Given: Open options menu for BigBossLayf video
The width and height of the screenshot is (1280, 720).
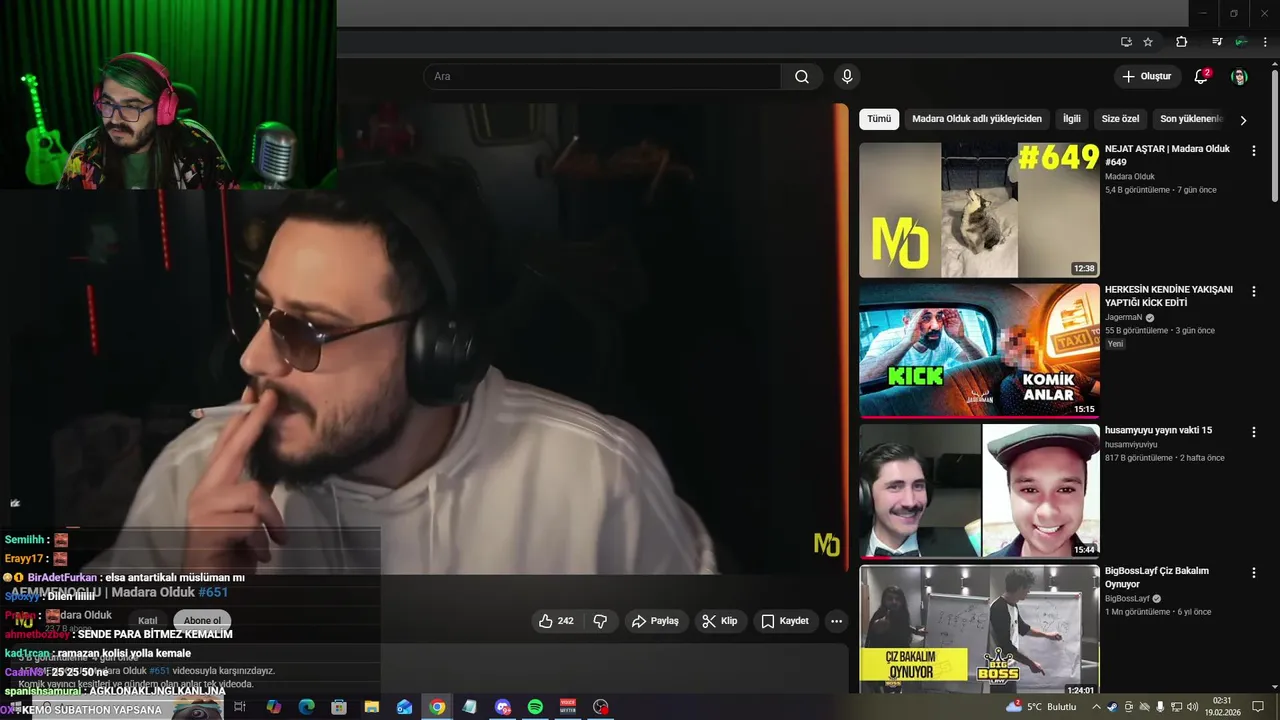Looking at the screenshot, I should pos(1253,573).
